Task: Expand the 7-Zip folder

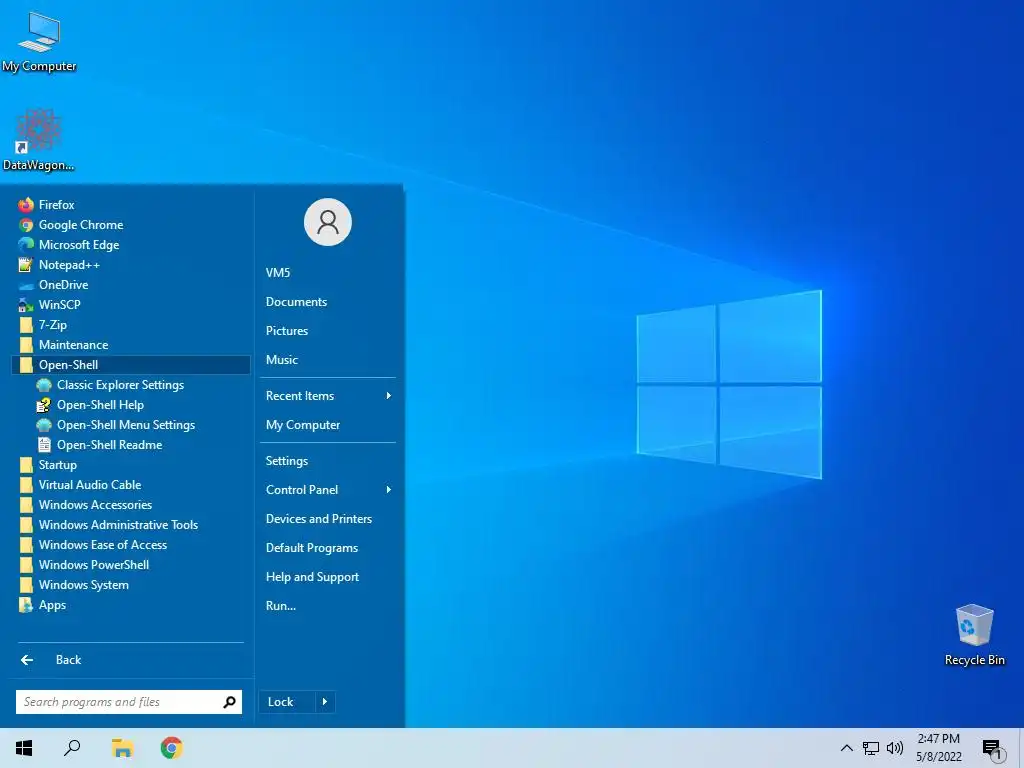Action: [131, 325]
